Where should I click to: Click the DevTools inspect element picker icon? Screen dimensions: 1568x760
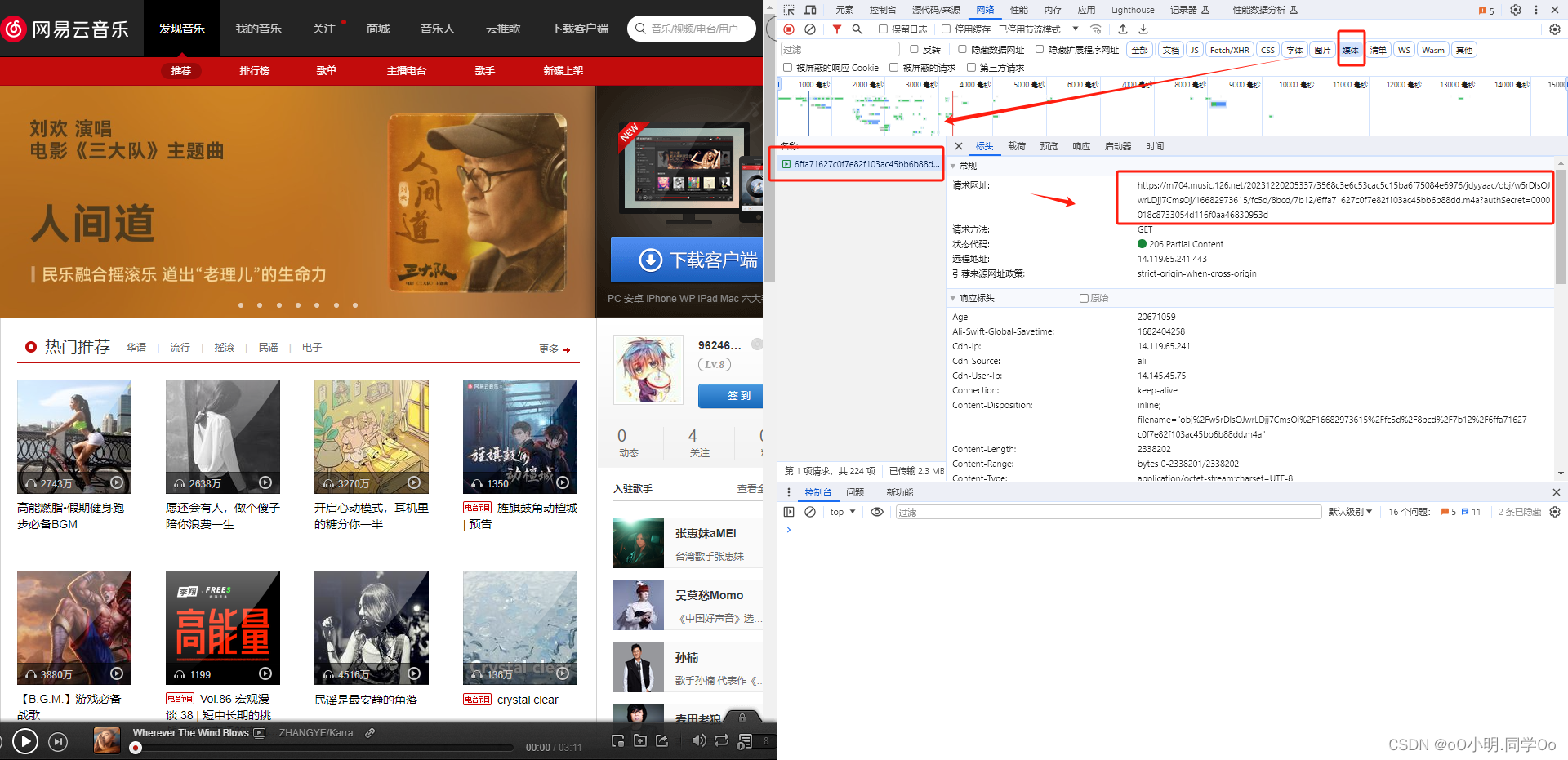[x=789, y=10]
